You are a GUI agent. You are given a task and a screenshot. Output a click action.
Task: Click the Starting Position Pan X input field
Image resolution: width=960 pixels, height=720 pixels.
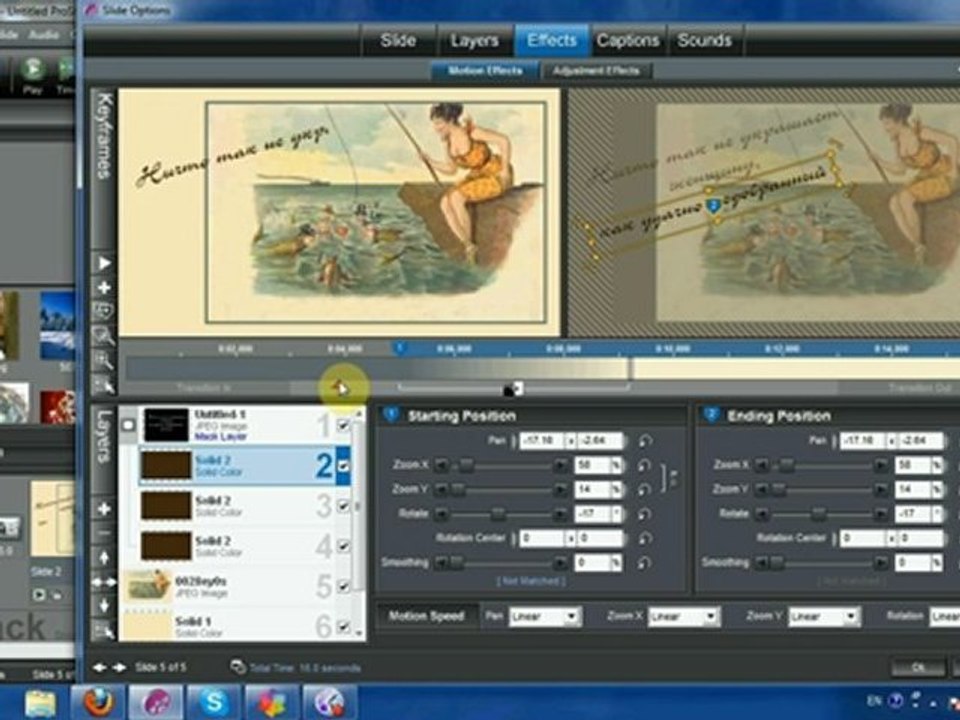(x=542, y=441)
